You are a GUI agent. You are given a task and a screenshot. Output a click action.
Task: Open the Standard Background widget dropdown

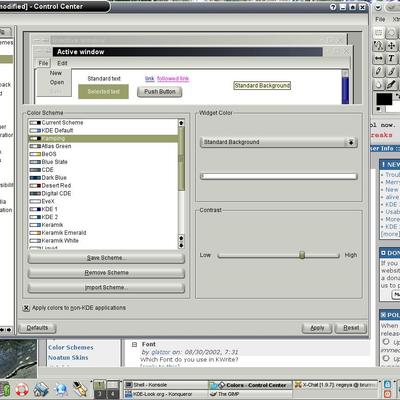tap(279, 142)
